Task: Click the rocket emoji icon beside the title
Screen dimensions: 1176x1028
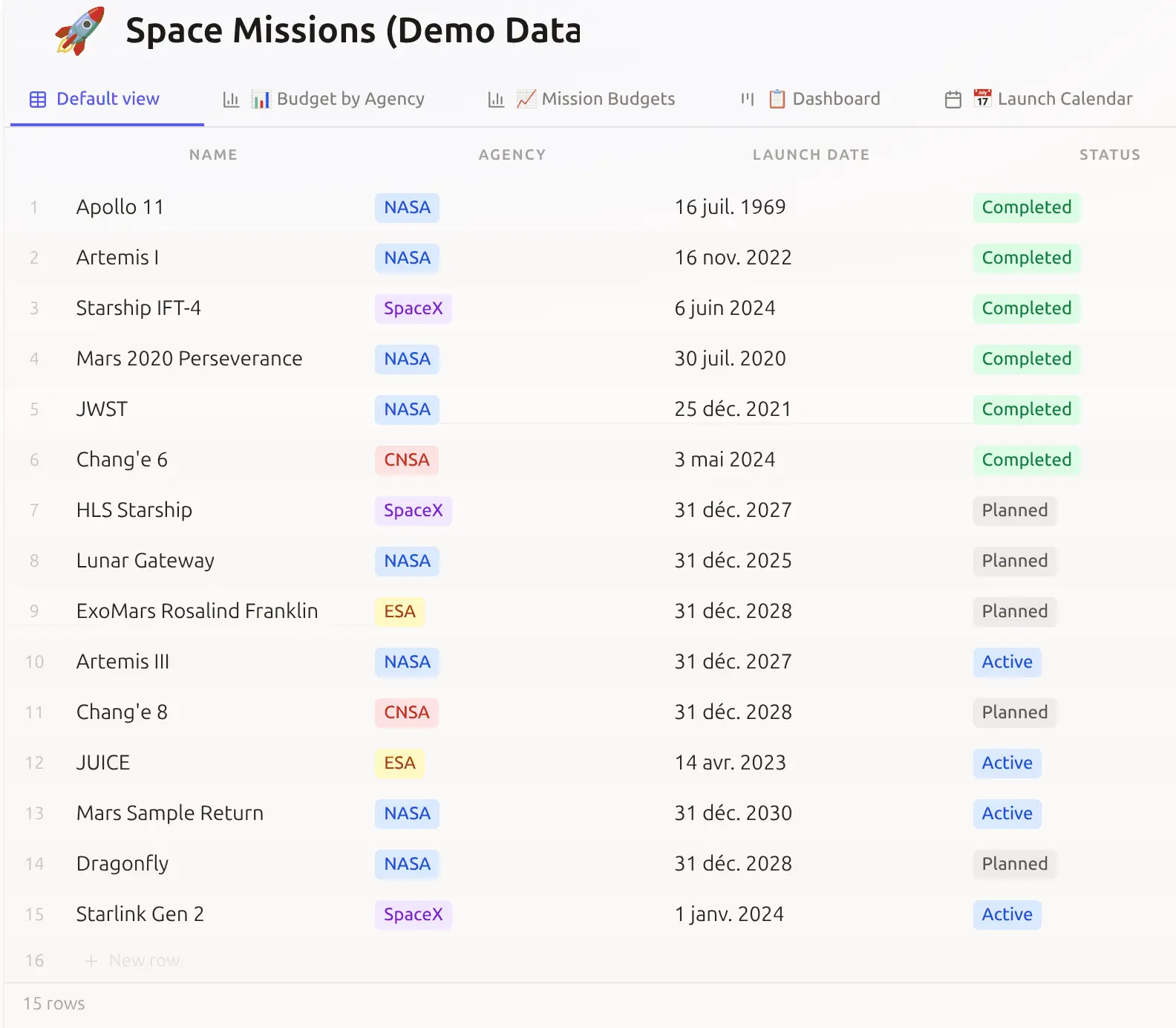Action: pos(79,31)
